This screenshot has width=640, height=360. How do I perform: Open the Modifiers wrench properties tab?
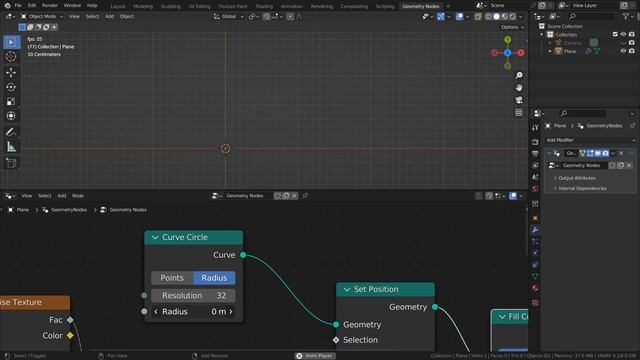point(535,230)
